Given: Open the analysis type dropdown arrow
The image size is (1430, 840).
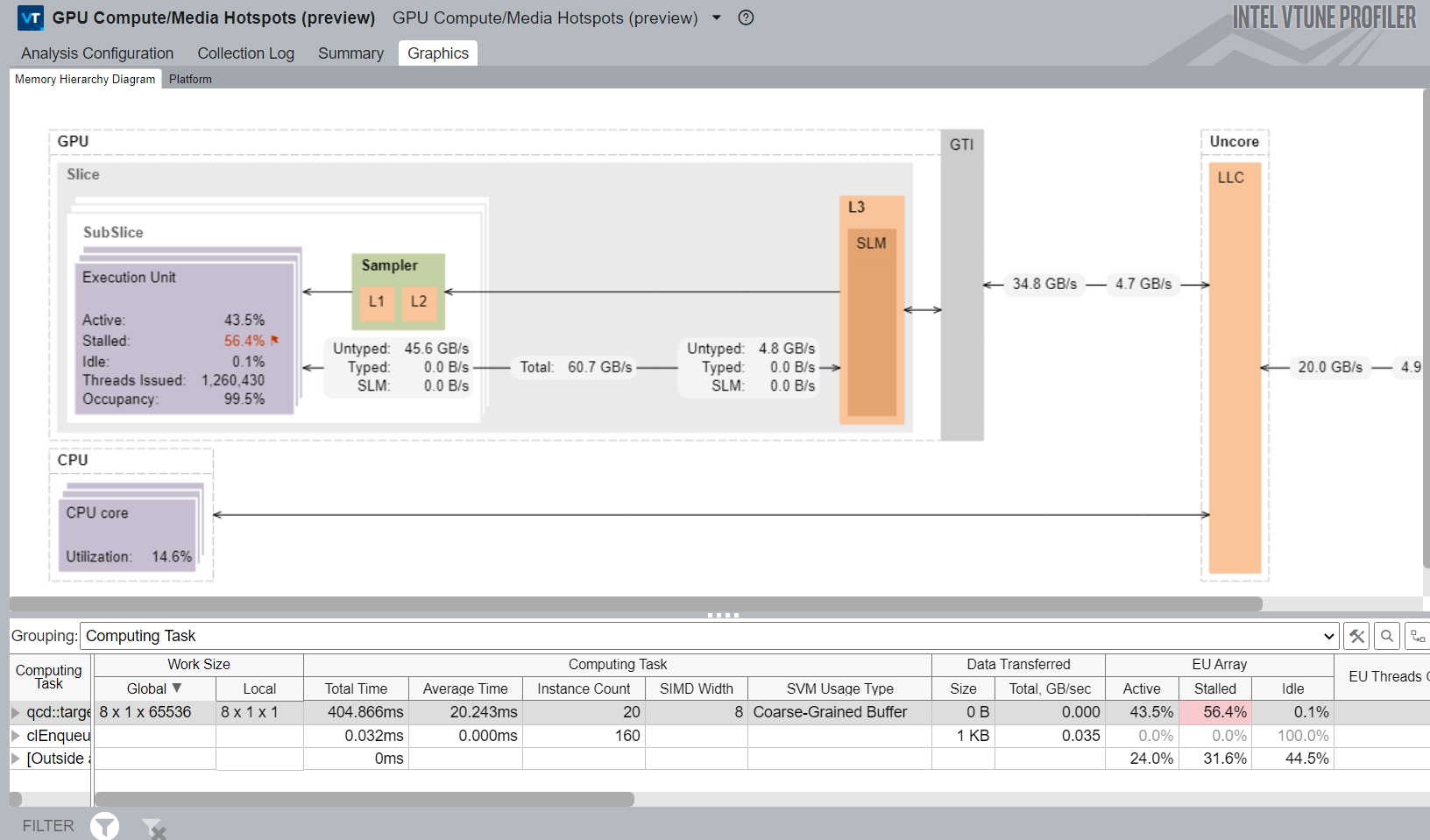Looking at the screenshot, I should point(716,18).
